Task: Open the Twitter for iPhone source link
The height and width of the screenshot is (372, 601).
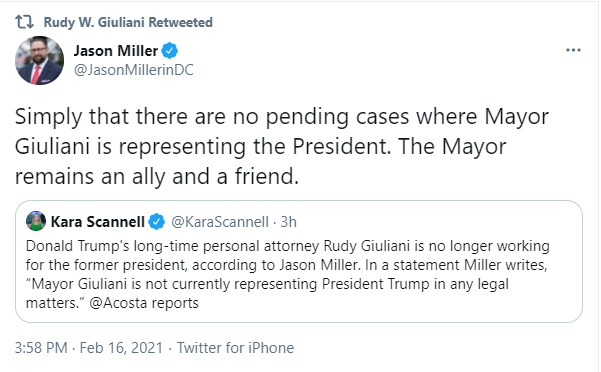Action: click(x=235, y=348)
